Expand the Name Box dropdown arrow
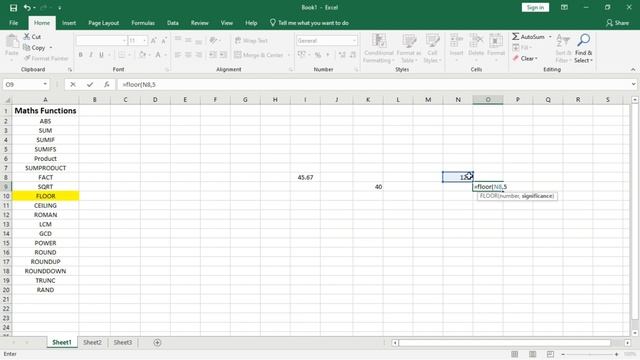This screenshot has height=360, width=640. point(45,84)
